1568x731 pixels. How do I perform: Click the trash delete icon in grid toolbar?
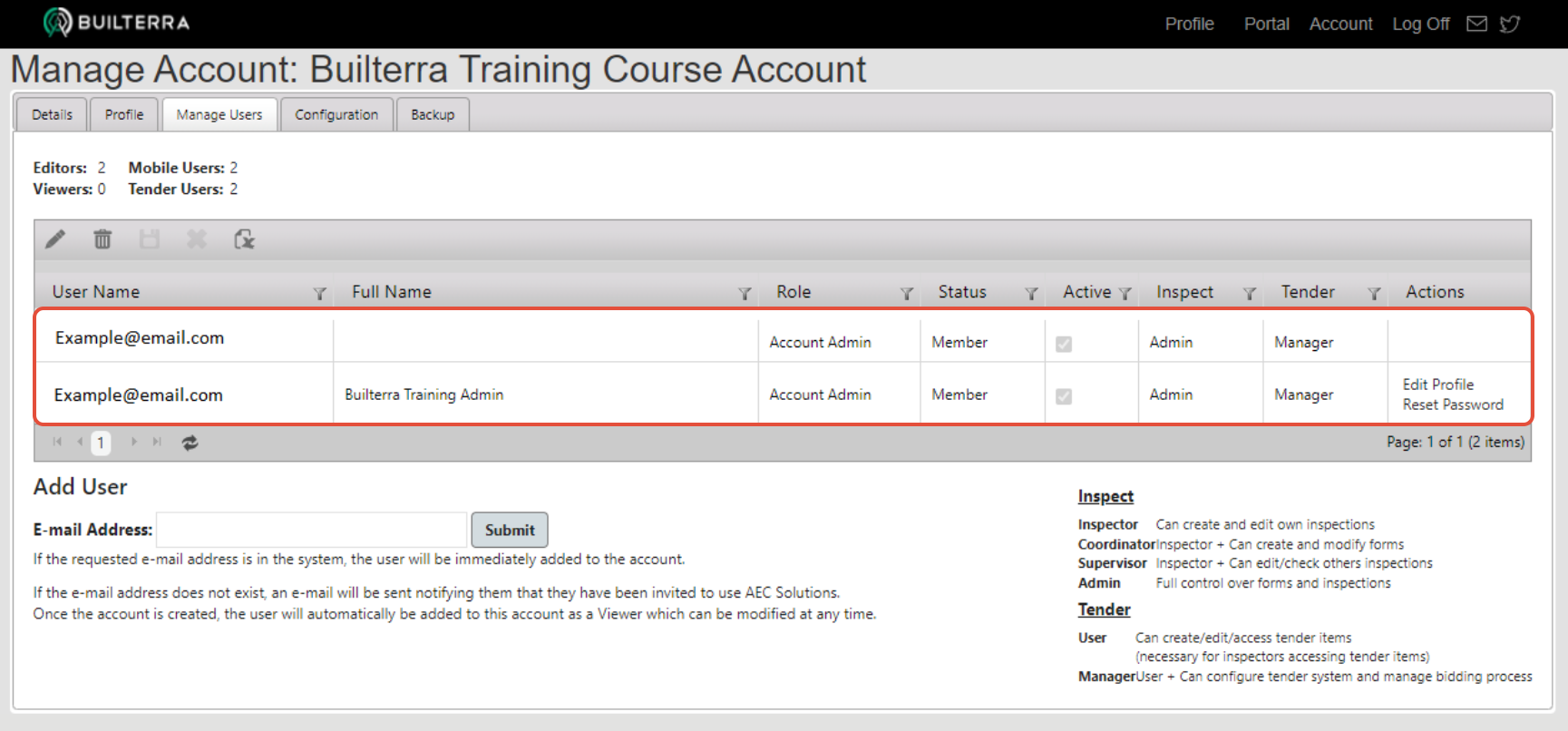102,239
